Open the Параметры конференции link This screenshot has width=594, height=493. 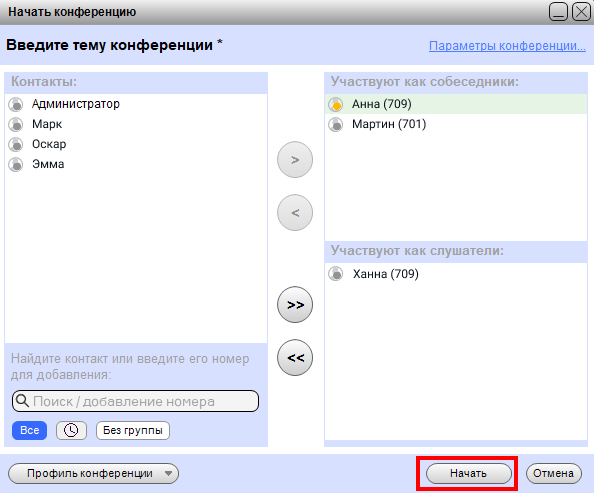click(507, 46)
